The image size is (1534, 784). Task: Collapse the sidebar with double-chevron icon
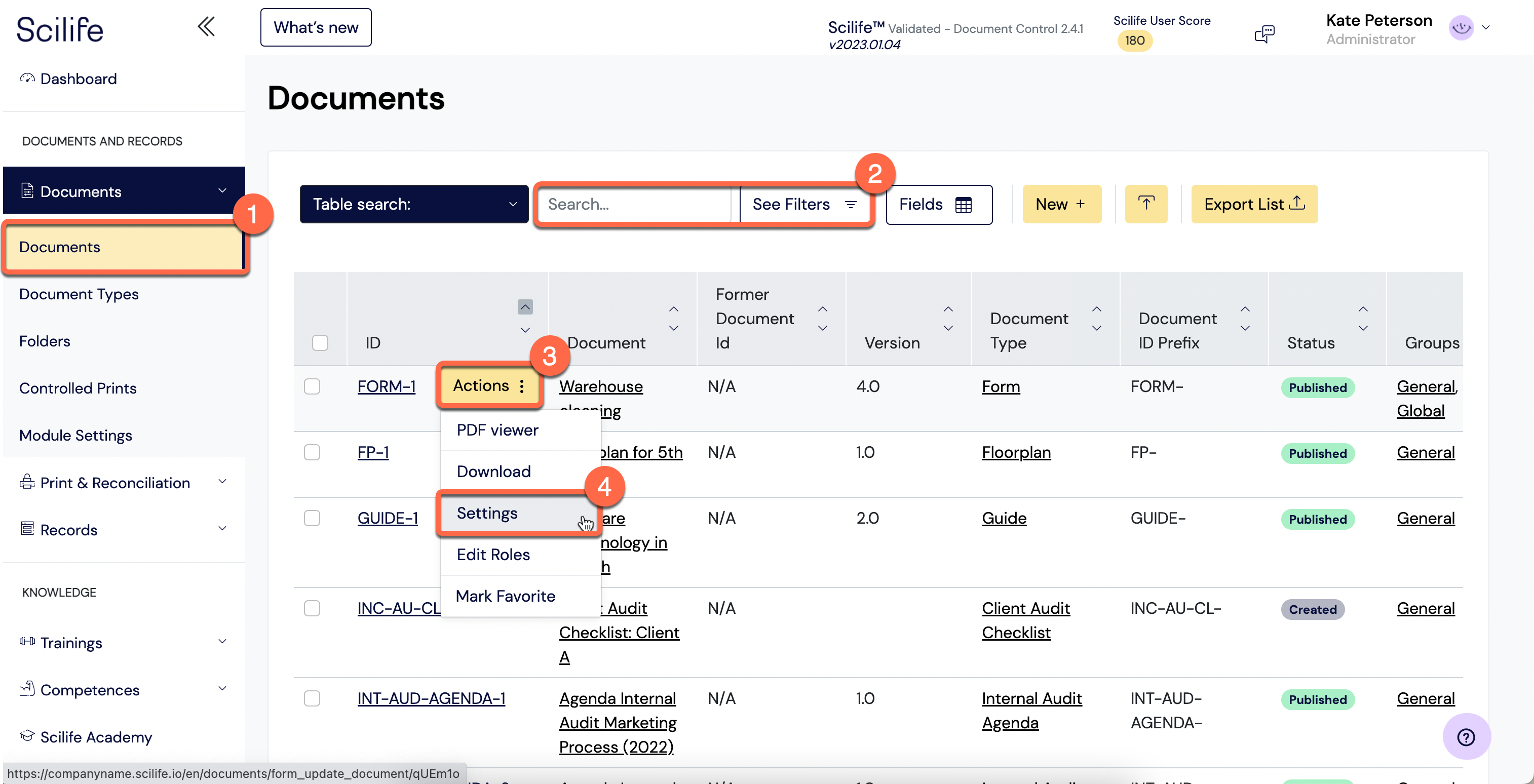pos(206,27)
